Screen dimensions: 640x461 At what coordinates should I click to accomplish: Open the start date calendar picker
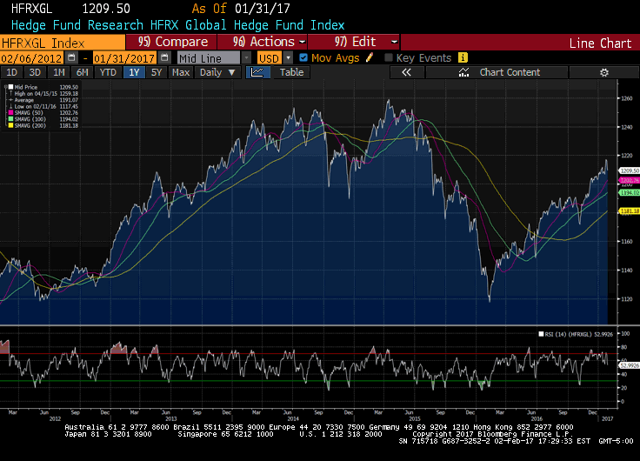point(71,58)
